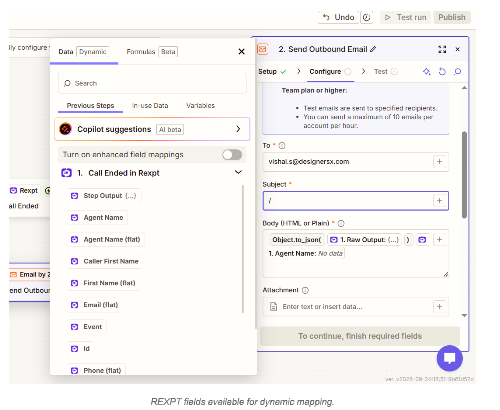Switch to In-use Data tab
Image resolution: width=500 pixels, height=410 pixels.
(150, 106)
